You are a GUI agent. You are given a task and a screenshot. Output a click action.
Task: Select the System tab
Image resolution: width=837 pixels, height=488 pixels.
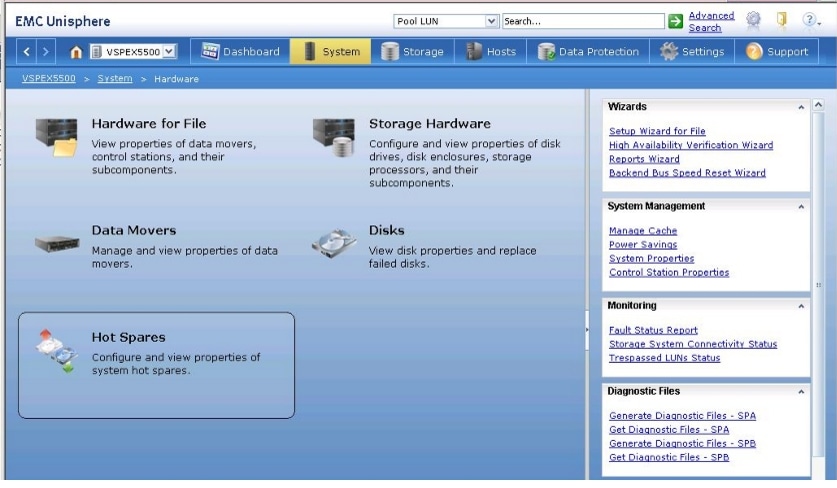331,52
